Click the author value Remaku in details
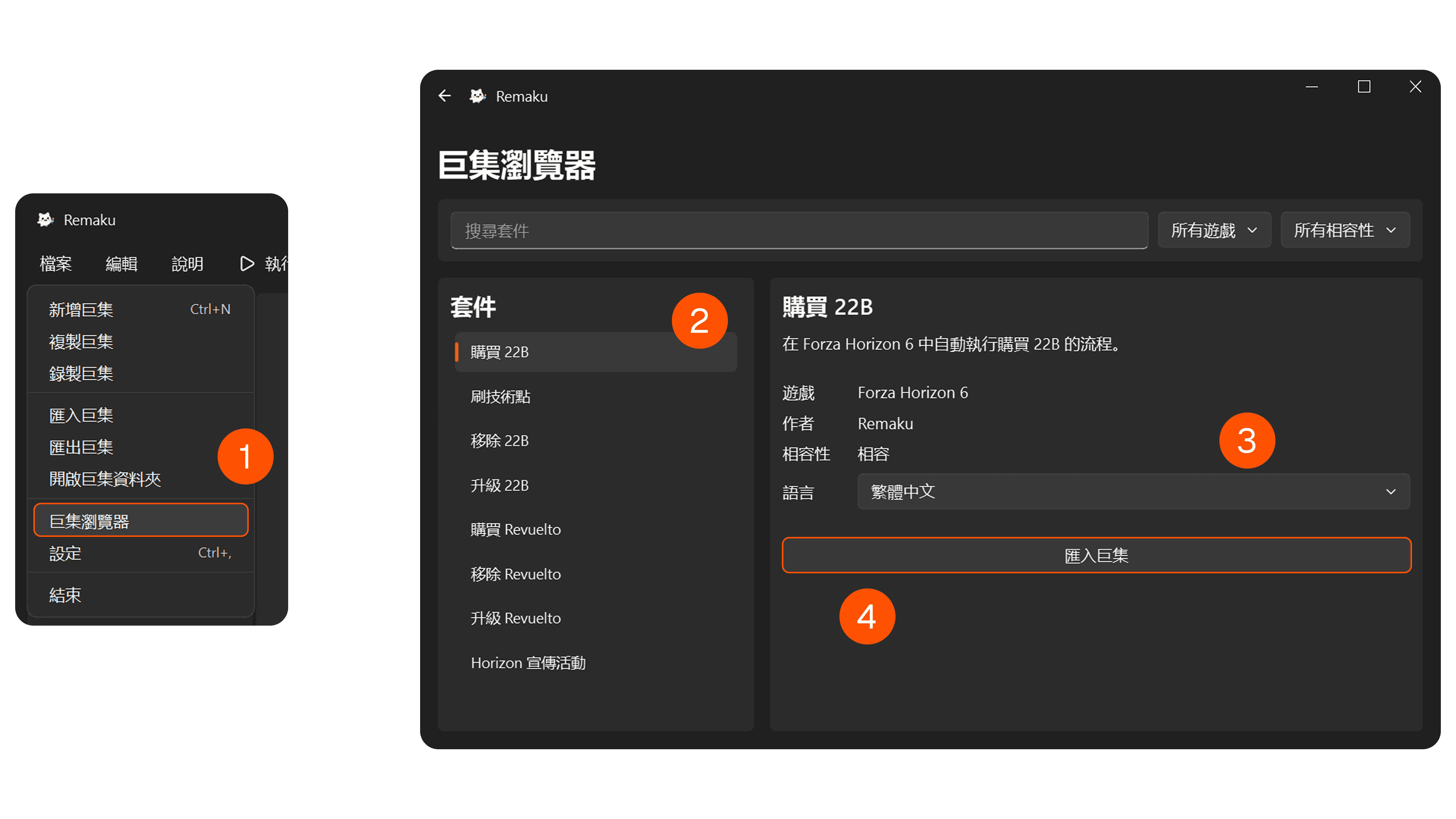The image size is (1456, 819). tap(885, 424)
